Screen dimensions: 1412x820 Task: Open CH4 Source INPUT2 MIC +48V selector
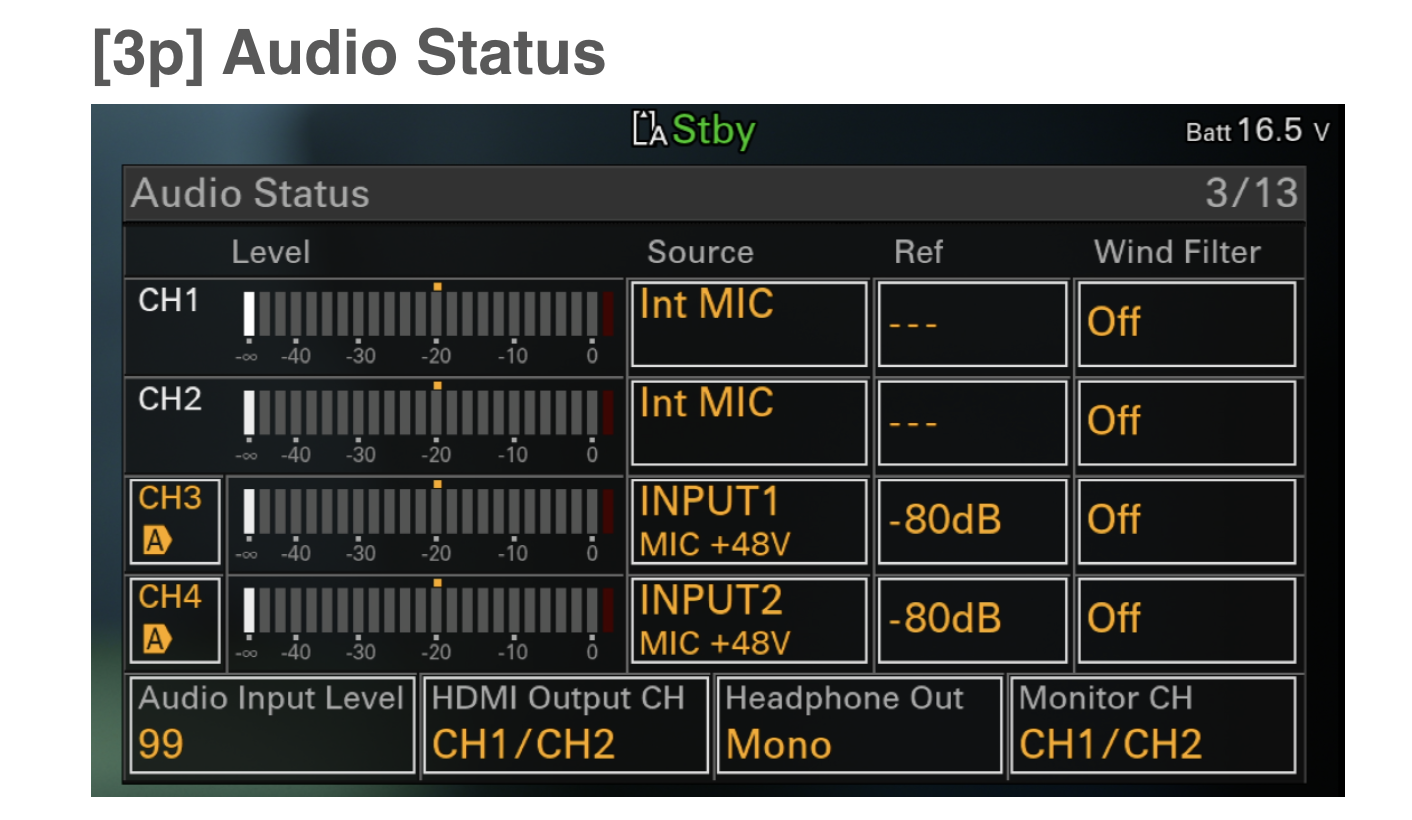coord(749,619)
